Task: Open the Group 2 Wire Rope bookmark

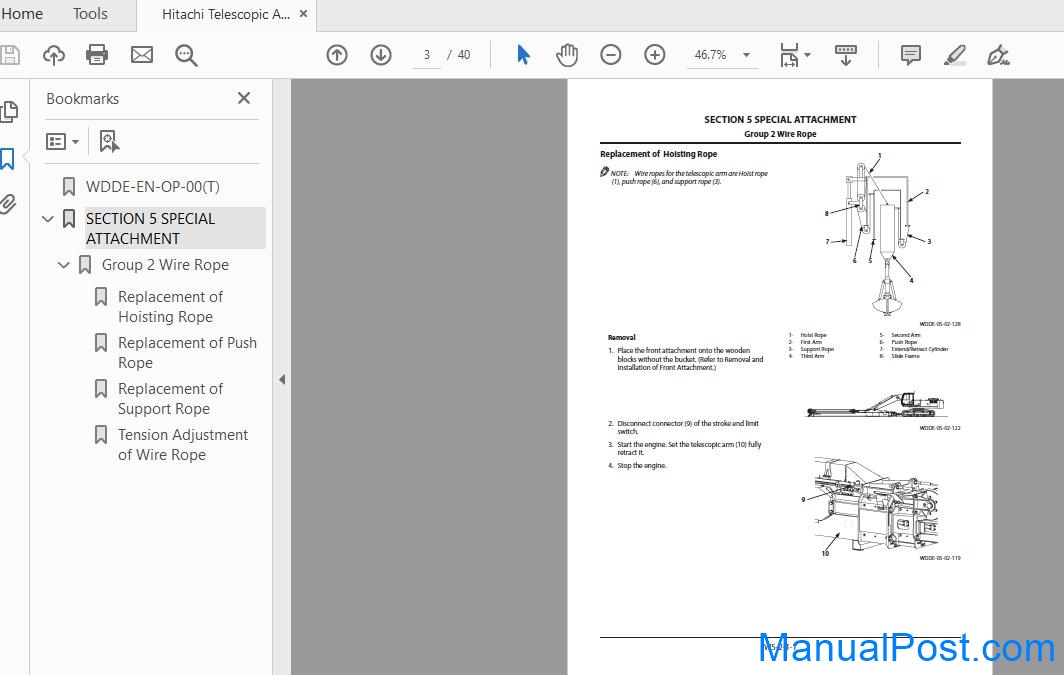Action: point(165,265)
